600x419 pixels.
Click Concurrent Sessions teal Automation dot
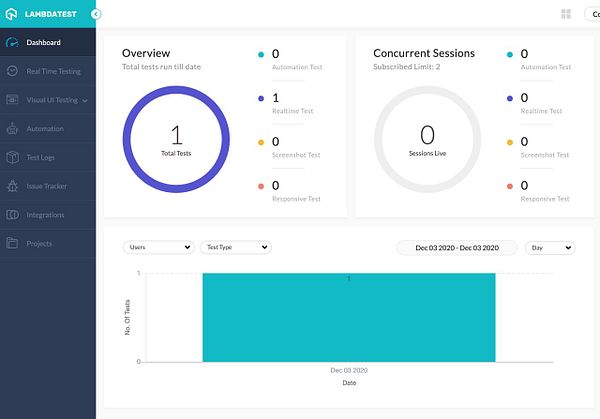[x=510, y=54]
